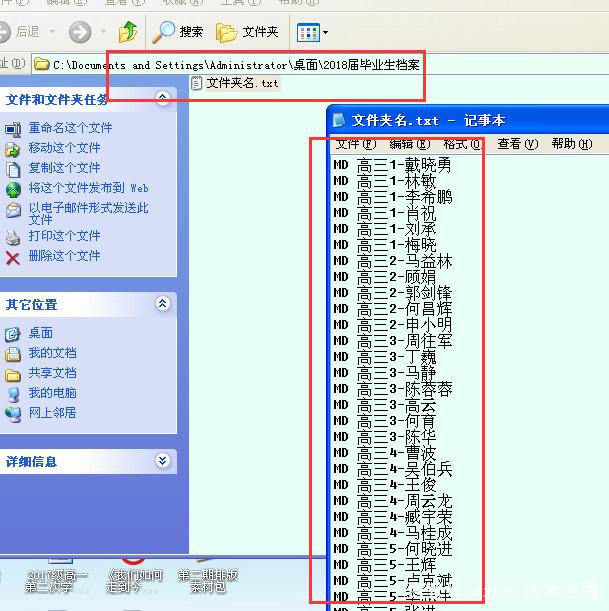Click 删除这个文件 link

pos(64,256)
